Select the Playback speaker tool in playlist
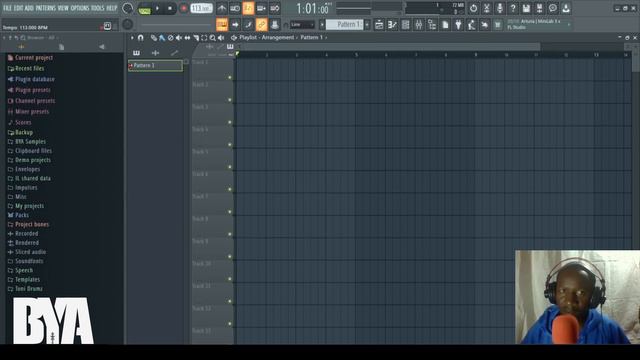640x360 pixels. click(221, 38)
